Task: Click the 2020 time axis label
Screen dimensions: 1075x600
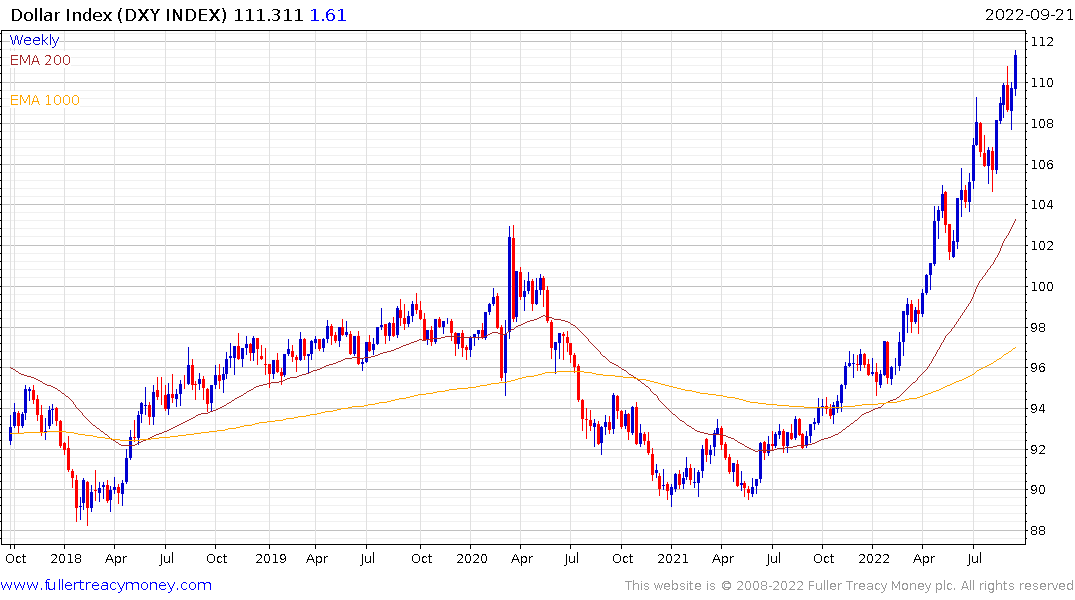Action: point(472,559)
